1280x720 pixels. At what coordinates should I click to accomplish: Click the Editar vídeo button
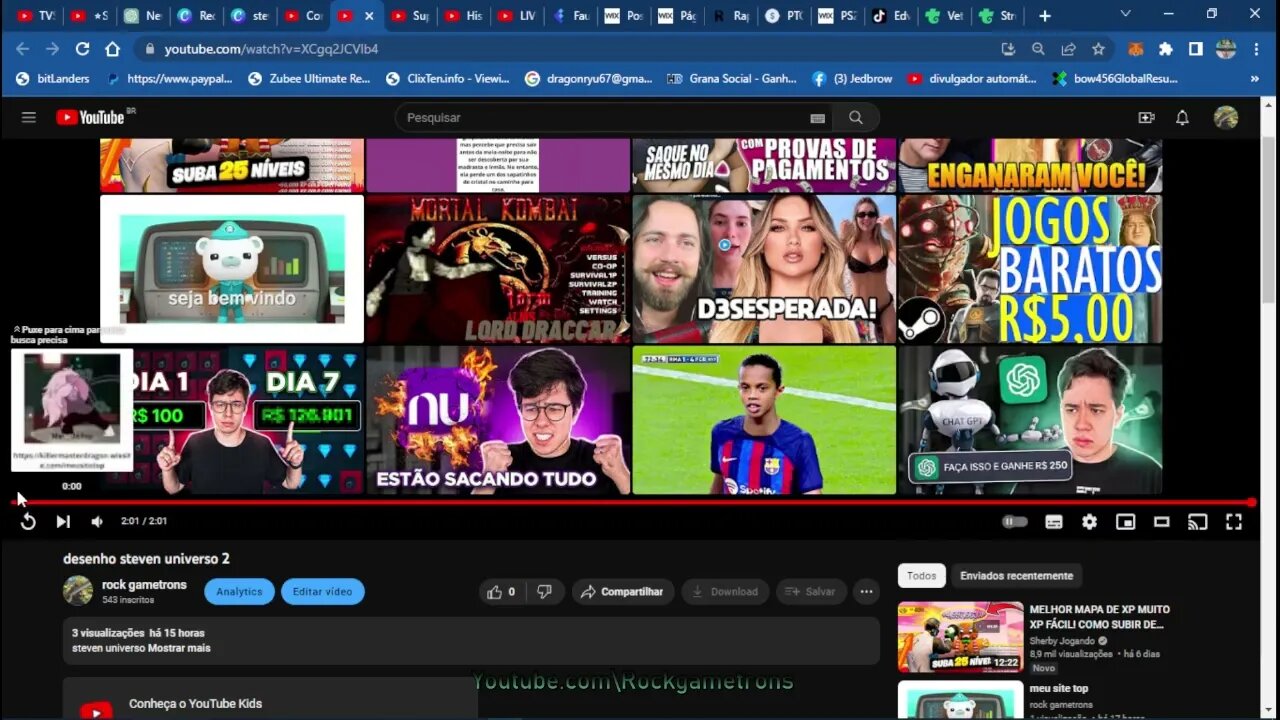[x=323, y=592]
